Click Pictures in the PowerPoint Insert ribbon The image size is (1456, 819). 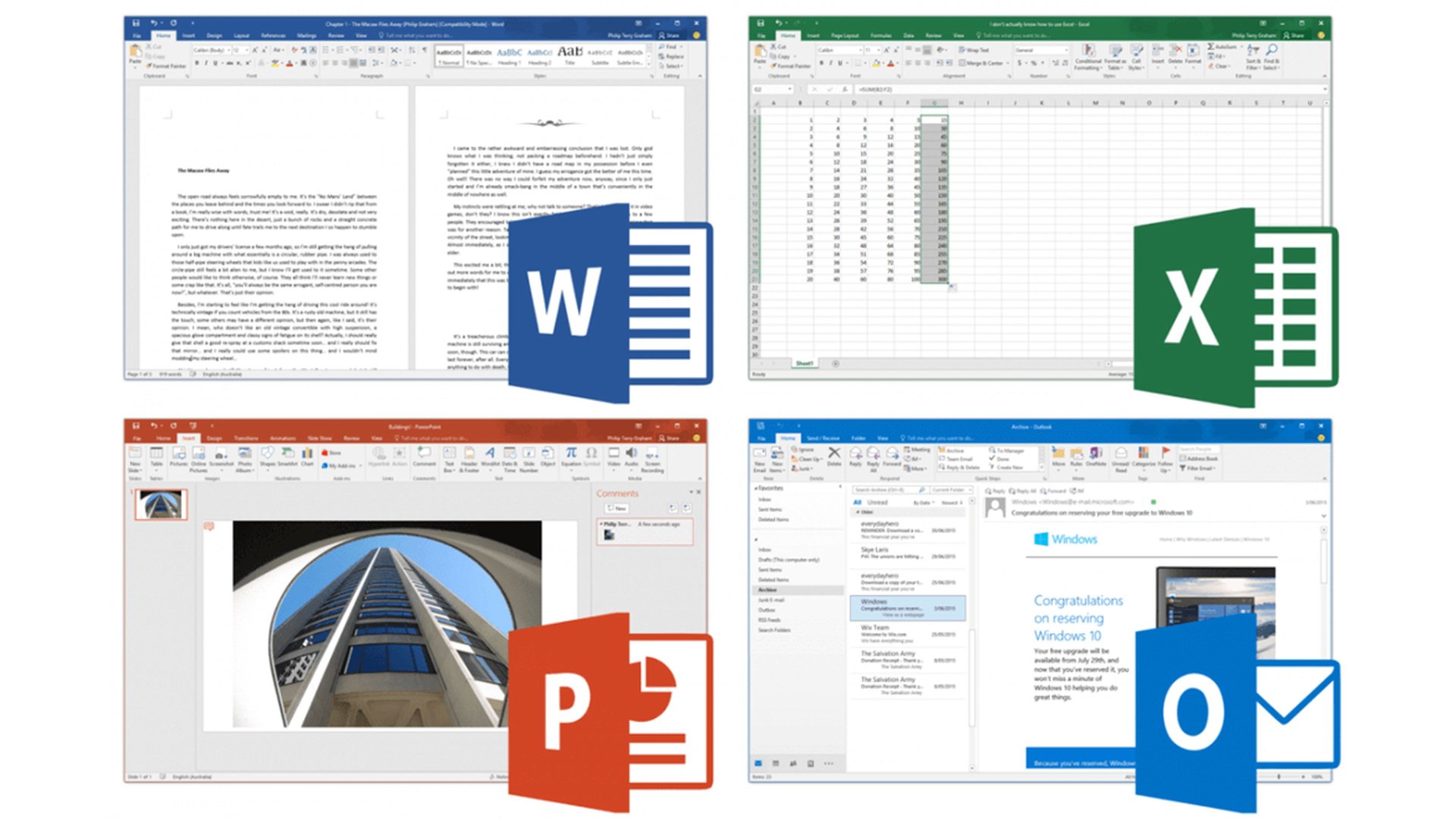pos(178,458)
